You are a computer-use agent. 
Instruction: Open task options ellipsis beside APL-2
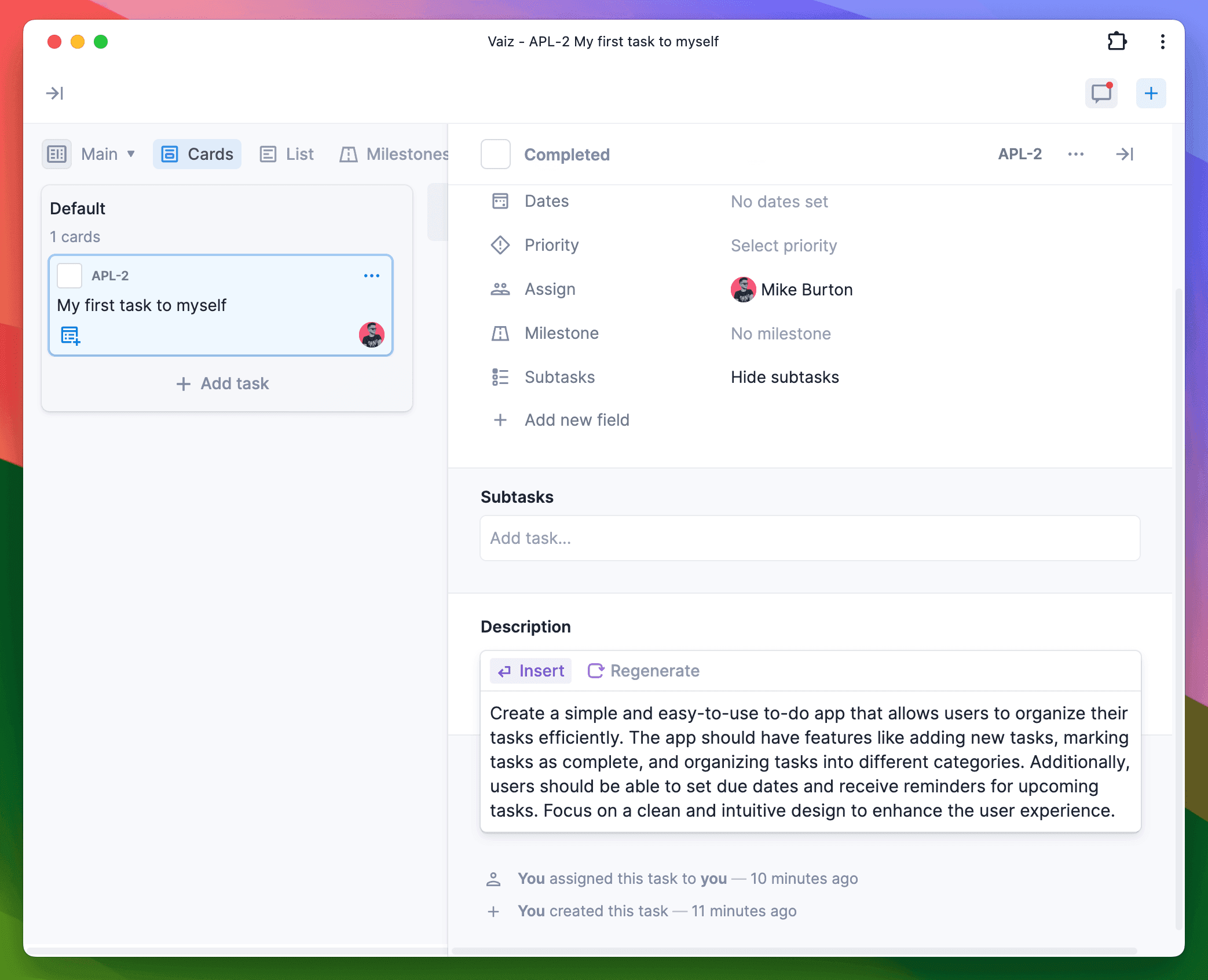[x=1075, y=154]
